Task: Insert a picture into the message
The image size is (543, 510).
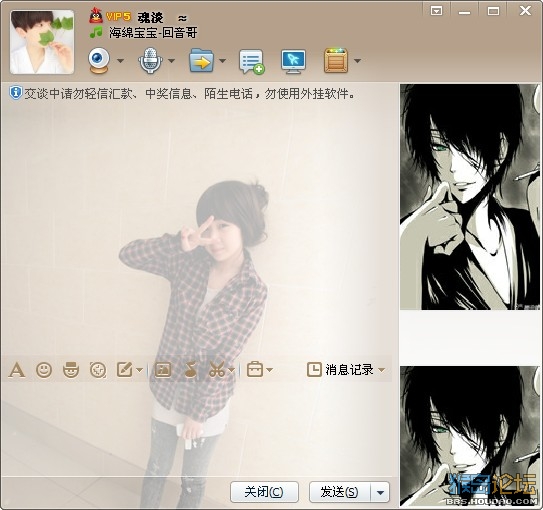Action: (x=163, y=370)
